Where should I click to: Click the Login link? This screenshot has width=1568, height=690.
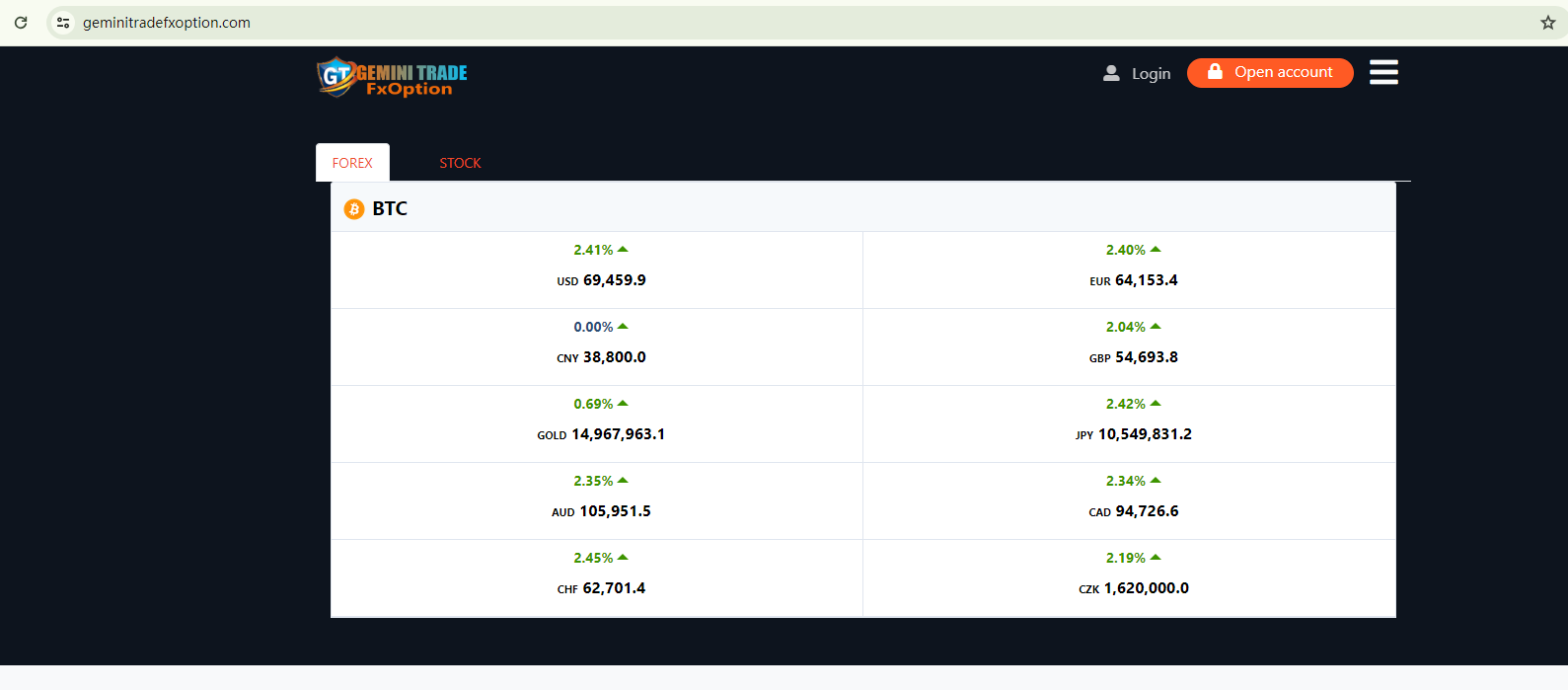point(1151,73)
